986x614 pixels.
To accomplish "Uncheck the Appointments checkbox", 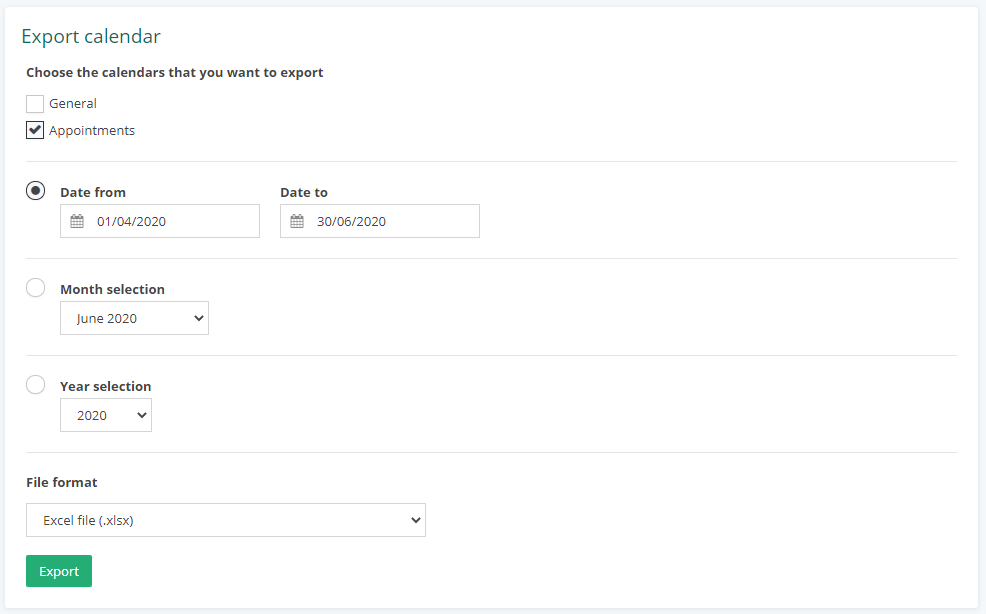I will (35, 130).
